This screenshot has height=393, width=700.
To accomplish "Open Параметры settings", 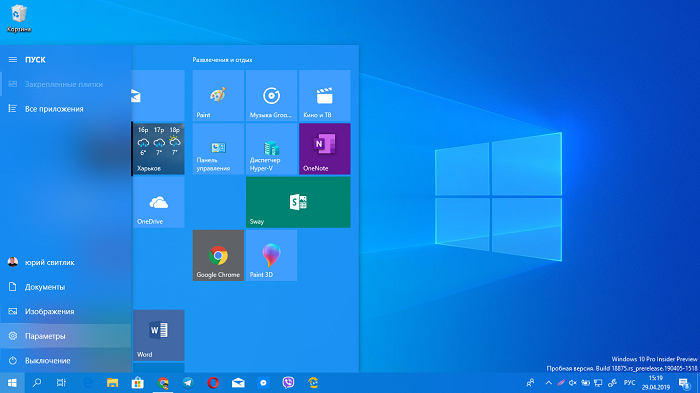I will click(66, 336).
